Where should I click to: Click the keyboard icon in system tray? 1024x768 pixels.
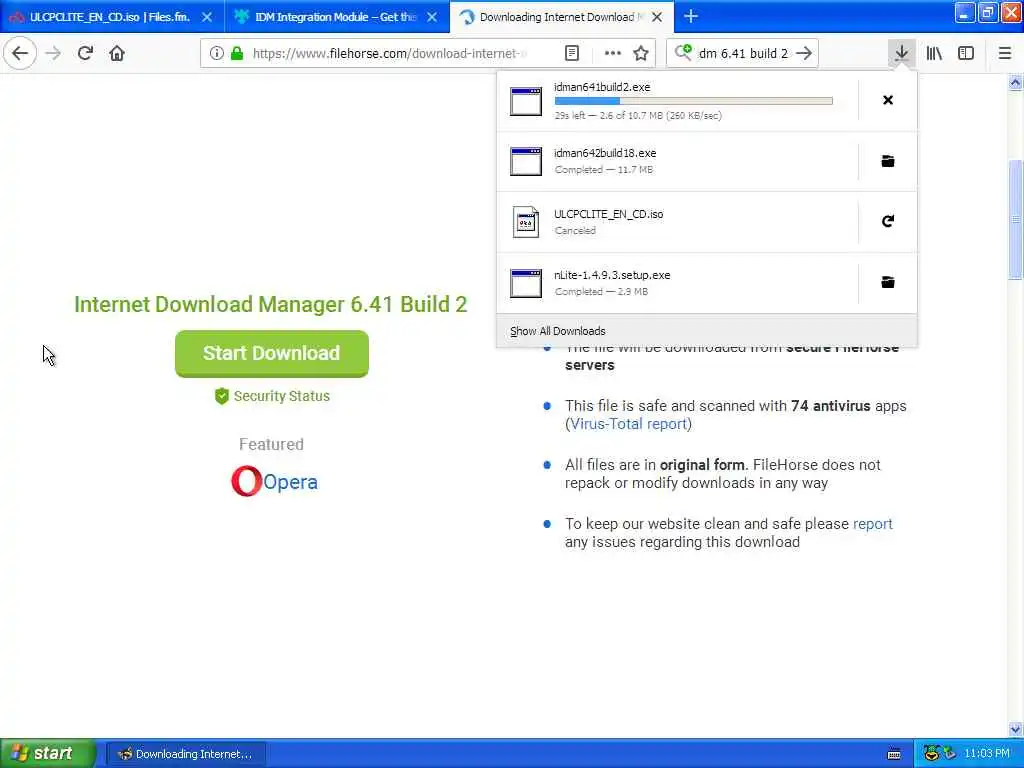(895, 754)
